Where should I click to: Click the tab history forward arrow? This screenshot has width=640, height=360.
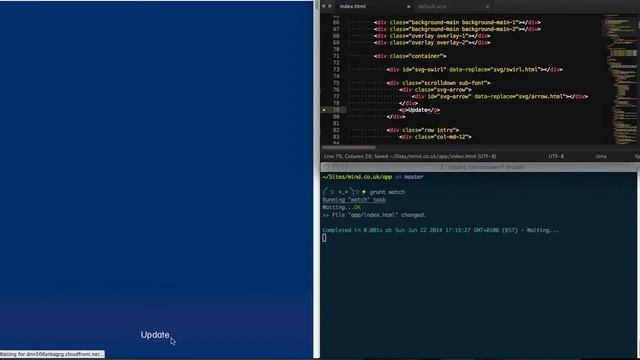click(330, 6)
